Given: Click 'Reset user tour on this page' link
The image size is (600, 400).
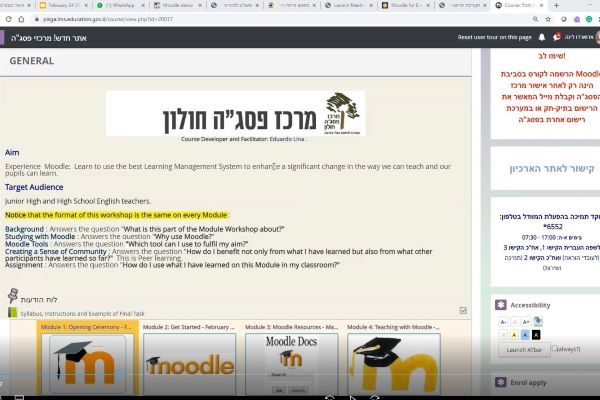Looking at the screenshot, I should pyautogui.click(x=495, y=37).
